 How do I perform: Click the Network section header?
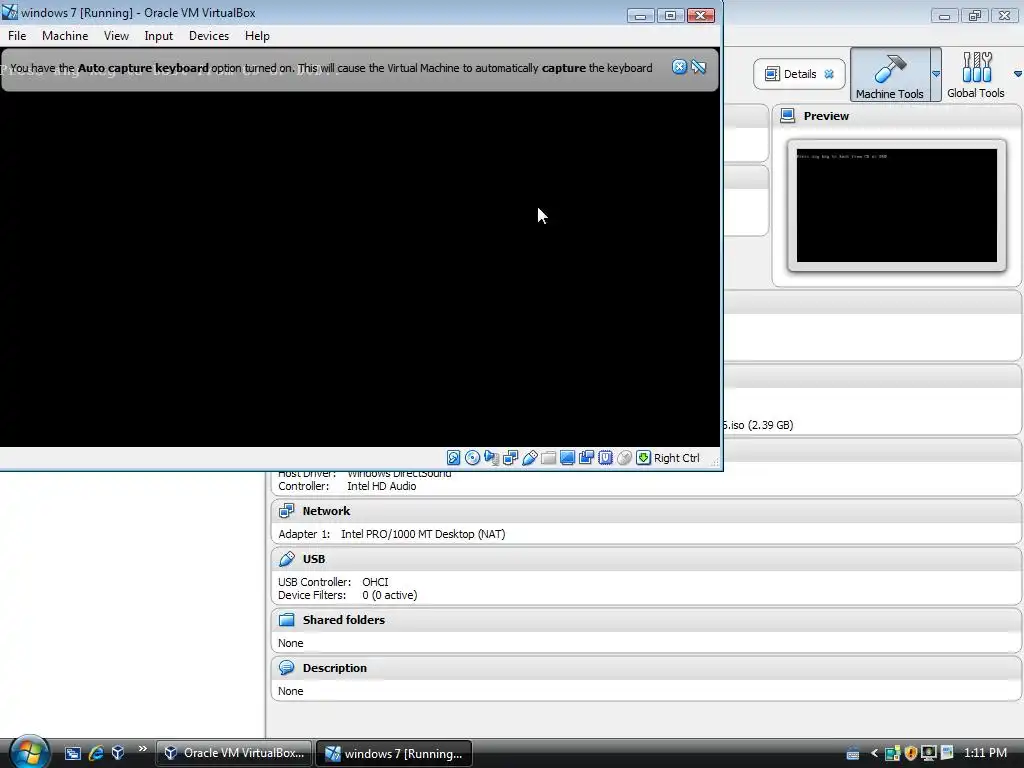(x=646, y=511)
